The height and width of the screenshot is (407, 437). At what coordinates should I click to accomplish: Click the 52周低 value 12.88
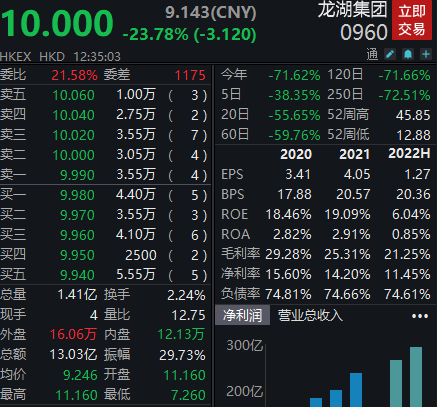[413, 135]
